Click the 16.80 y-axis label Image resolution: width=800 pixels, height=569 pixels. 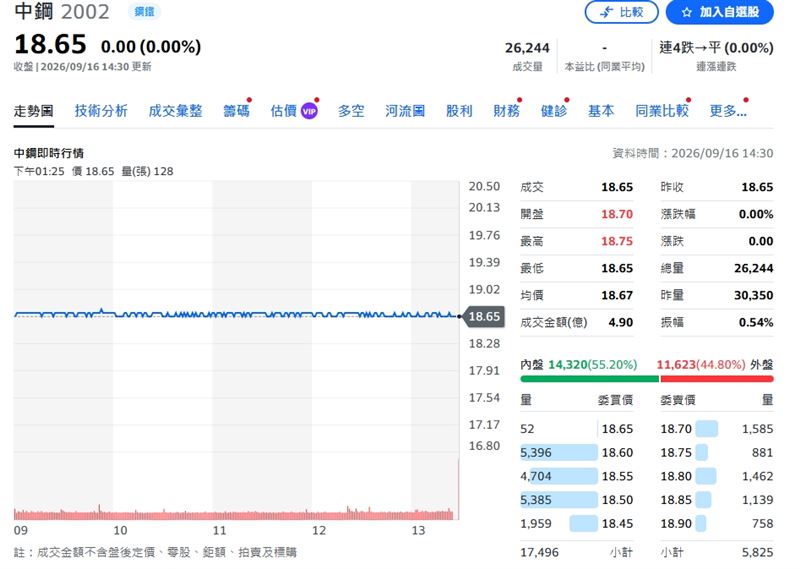[x=484, y=446]
